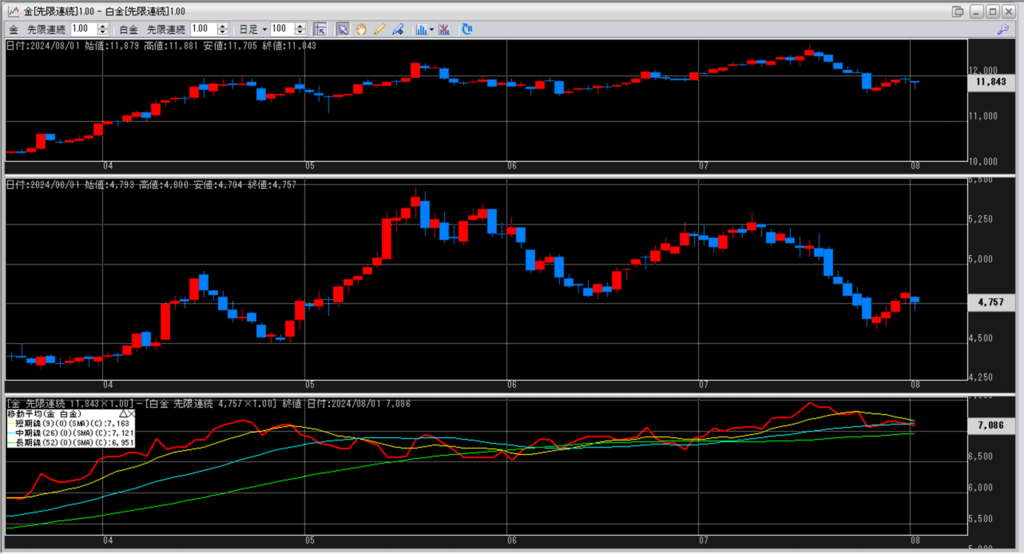Click the 白金 symbol label in toolbar
The height and width of the screenshot is (554, 1024).
(x=128, y=29)
